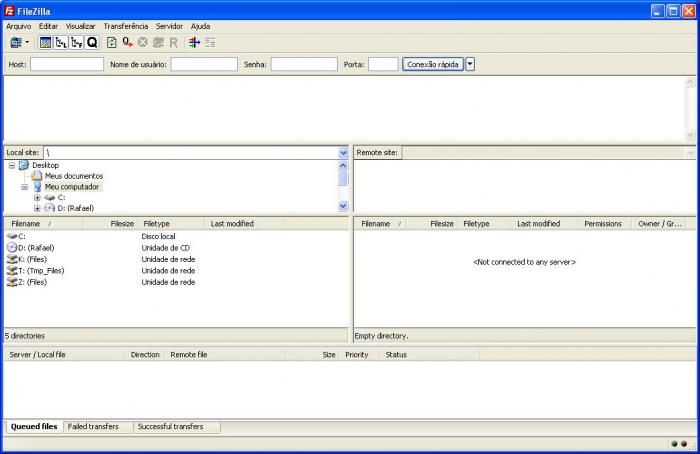Sort local list by Filesize column

[x=111, y=224]
